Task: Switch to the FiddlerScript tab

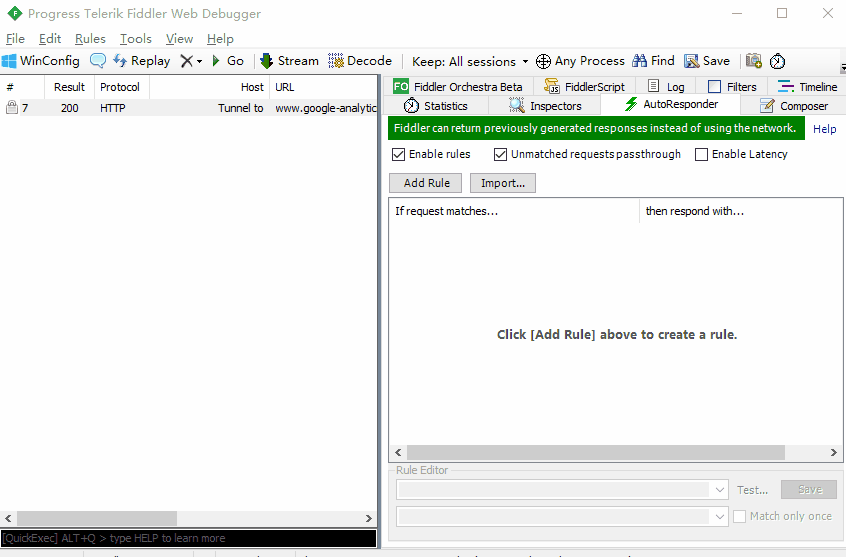Action: (x=584, y=86)
